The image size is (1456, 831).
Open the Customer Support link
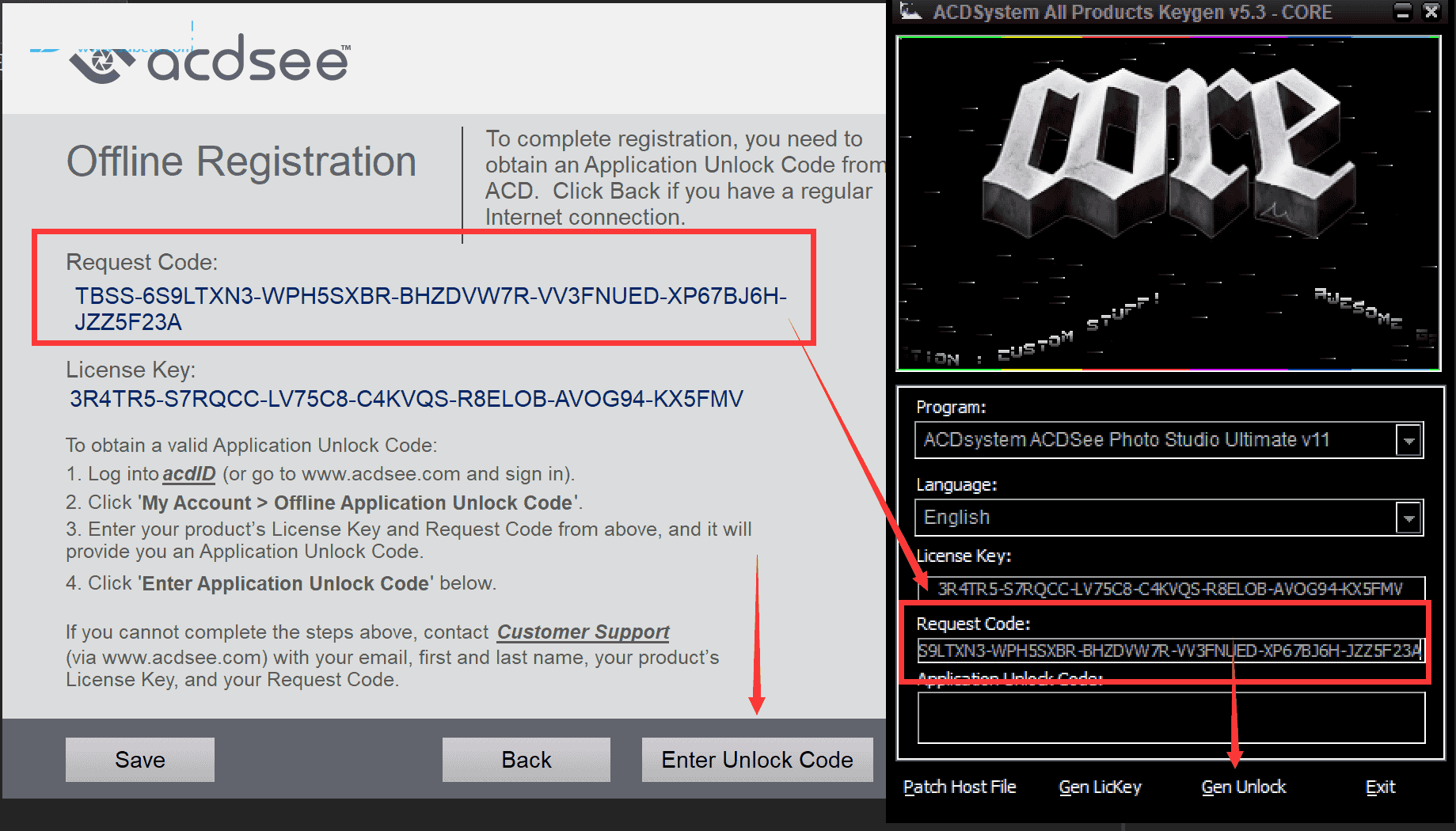click(584, 632)
